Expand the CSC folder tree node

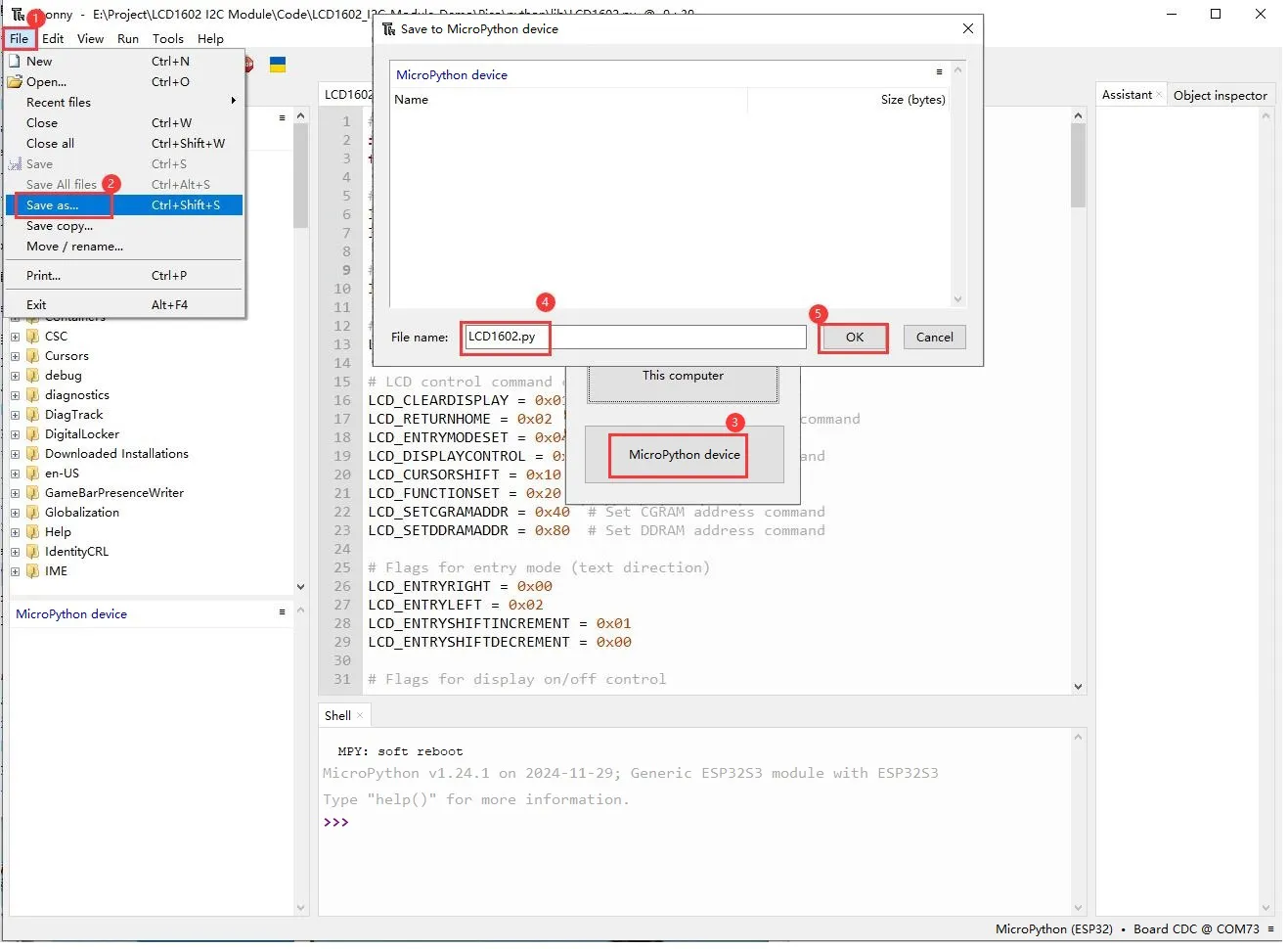coord(15,337)
